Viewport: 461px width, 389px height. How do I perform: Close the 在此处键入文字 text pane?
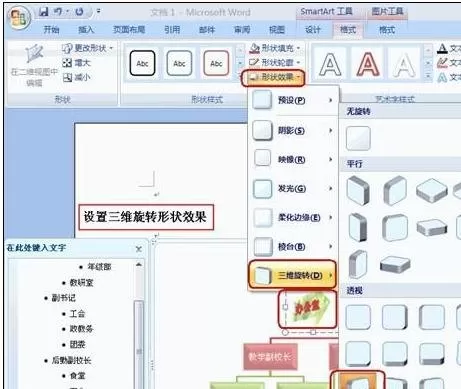click(139, 249)
